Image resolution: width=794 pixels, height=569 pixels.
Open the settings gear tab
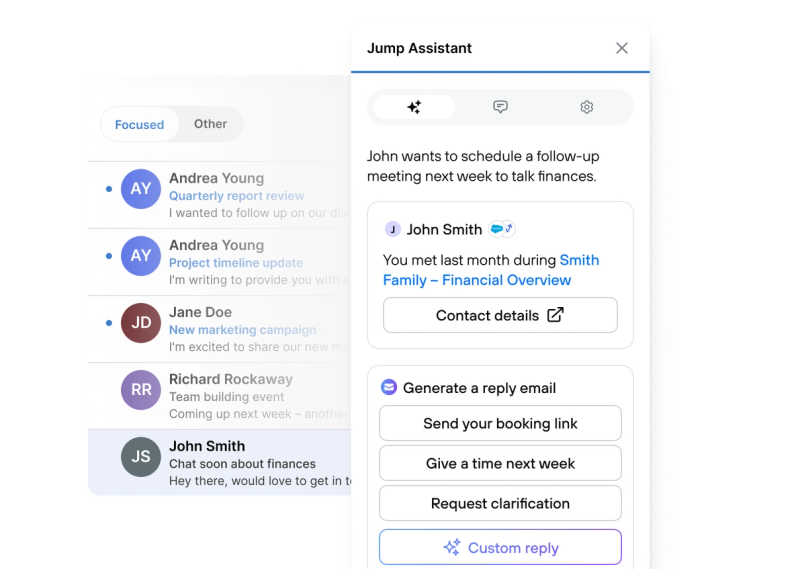point(586,107)
